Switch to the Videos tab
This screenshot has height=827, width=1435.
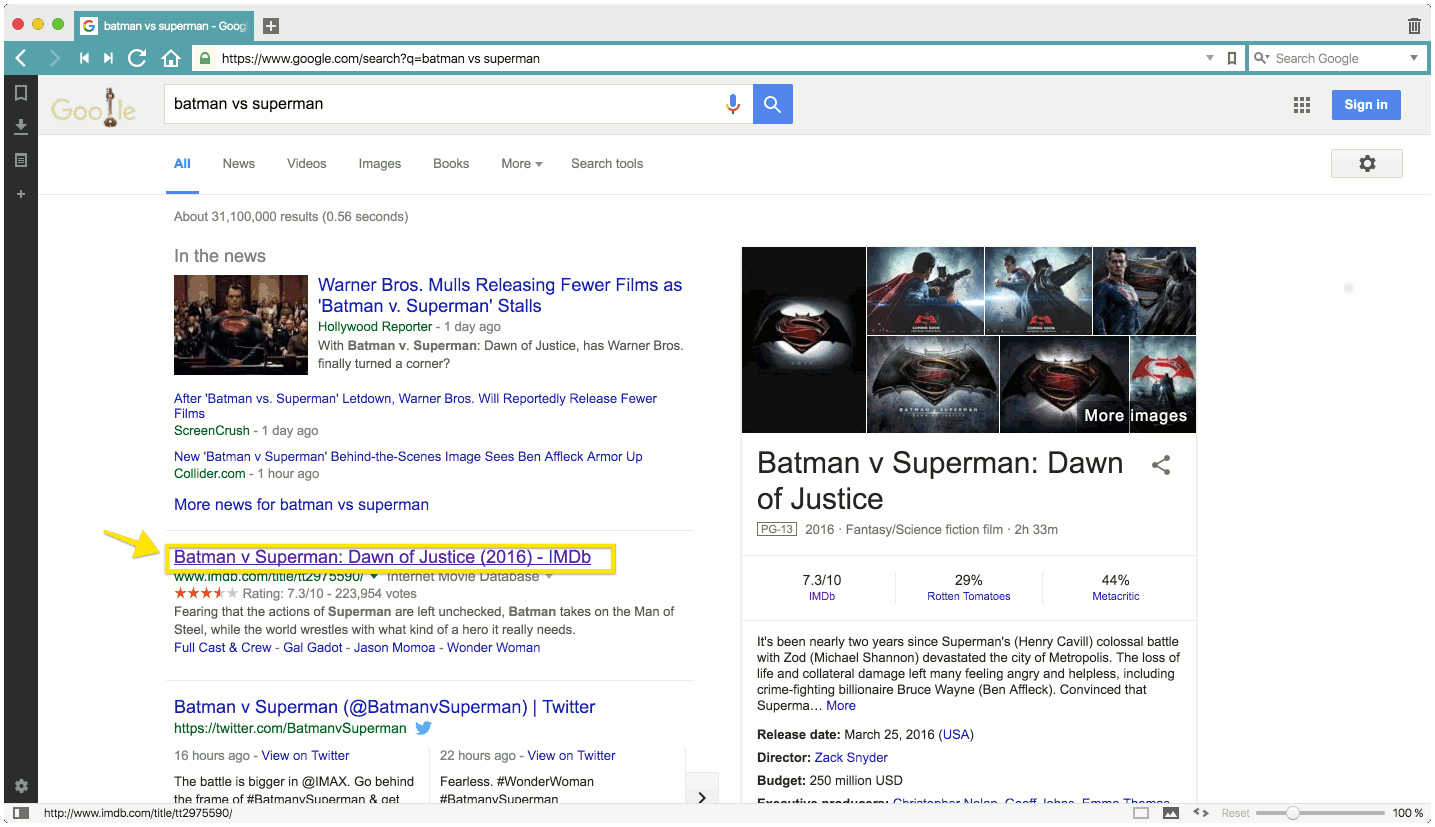307,163
